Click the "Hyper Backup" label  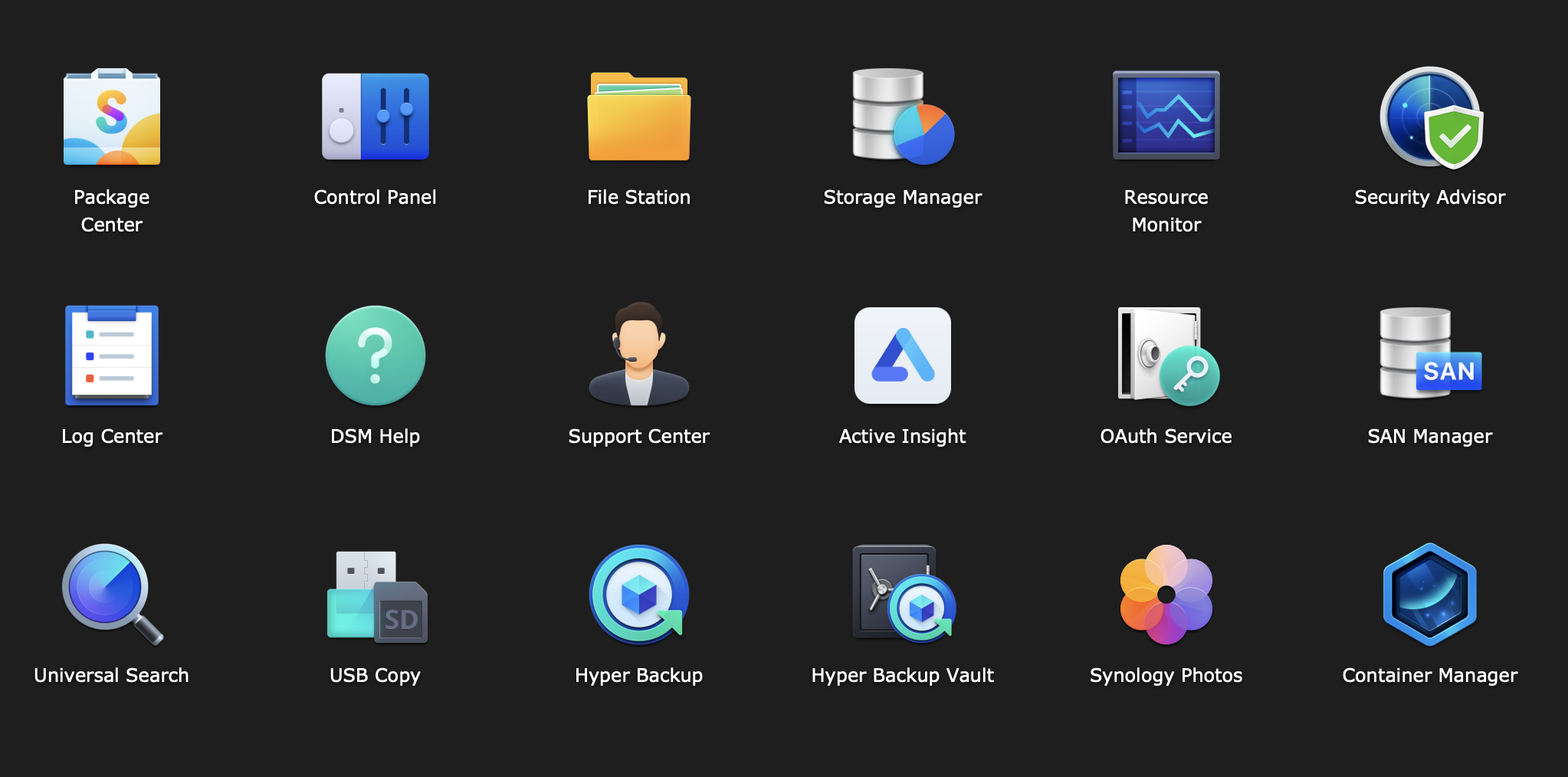(x=639, y=676)
